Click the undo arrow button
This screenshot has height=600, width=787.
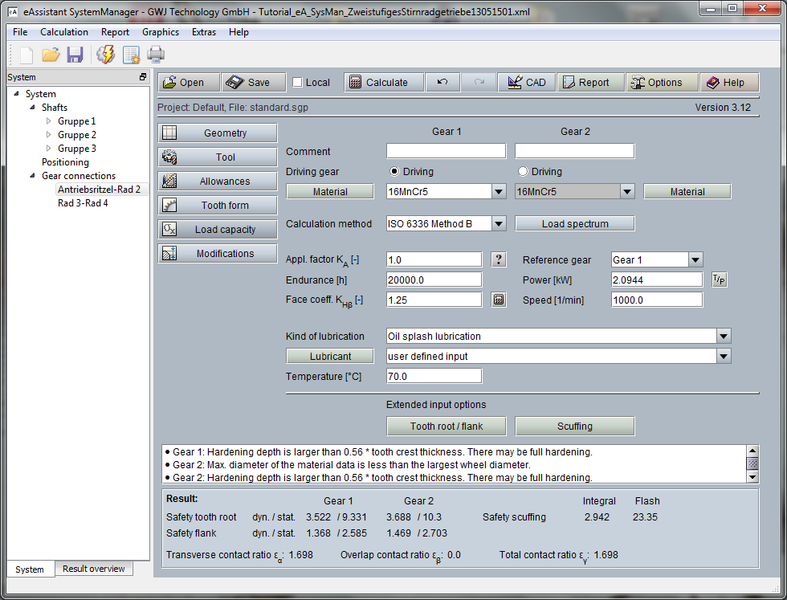tap(442, 83)
